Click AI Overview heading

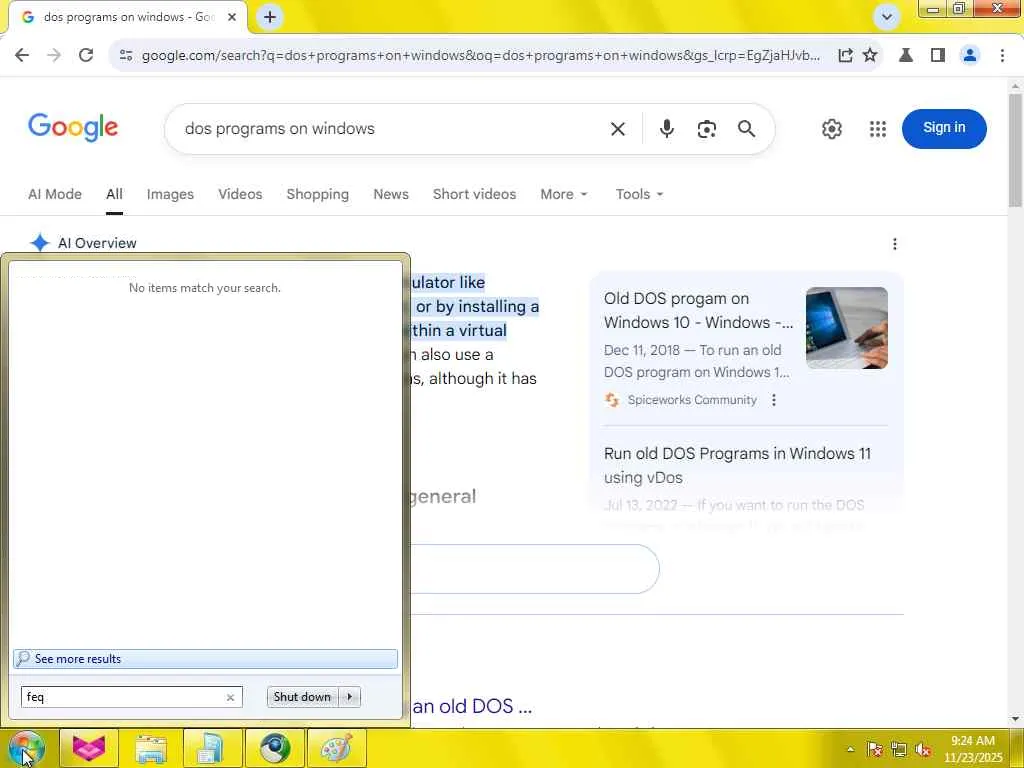point(97,244)
